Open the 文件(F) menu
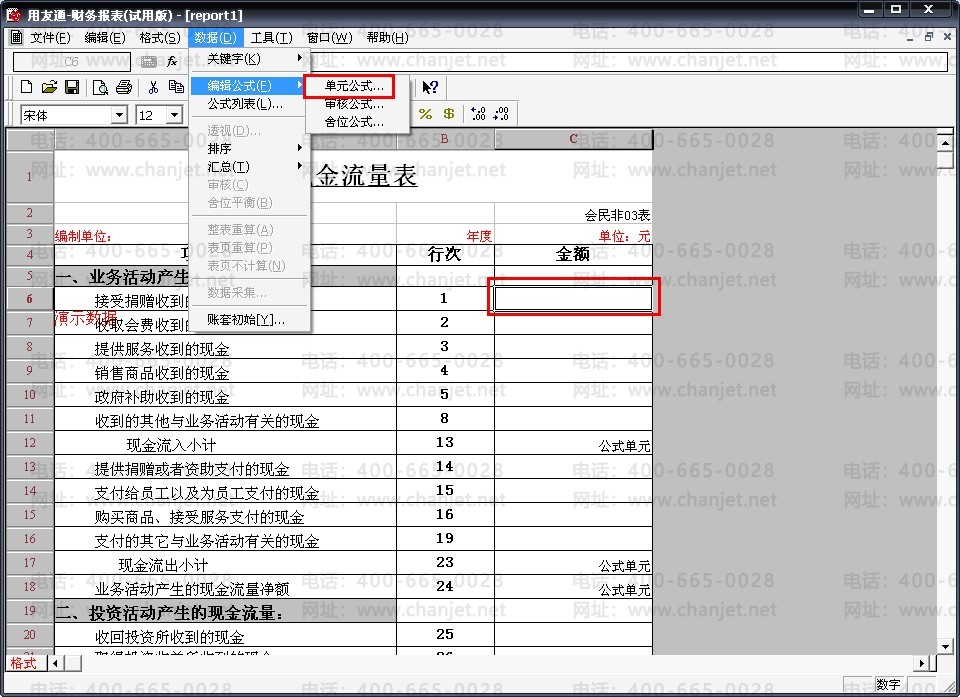Viewport: 960px width, 697px height. [x=51, y=37]
